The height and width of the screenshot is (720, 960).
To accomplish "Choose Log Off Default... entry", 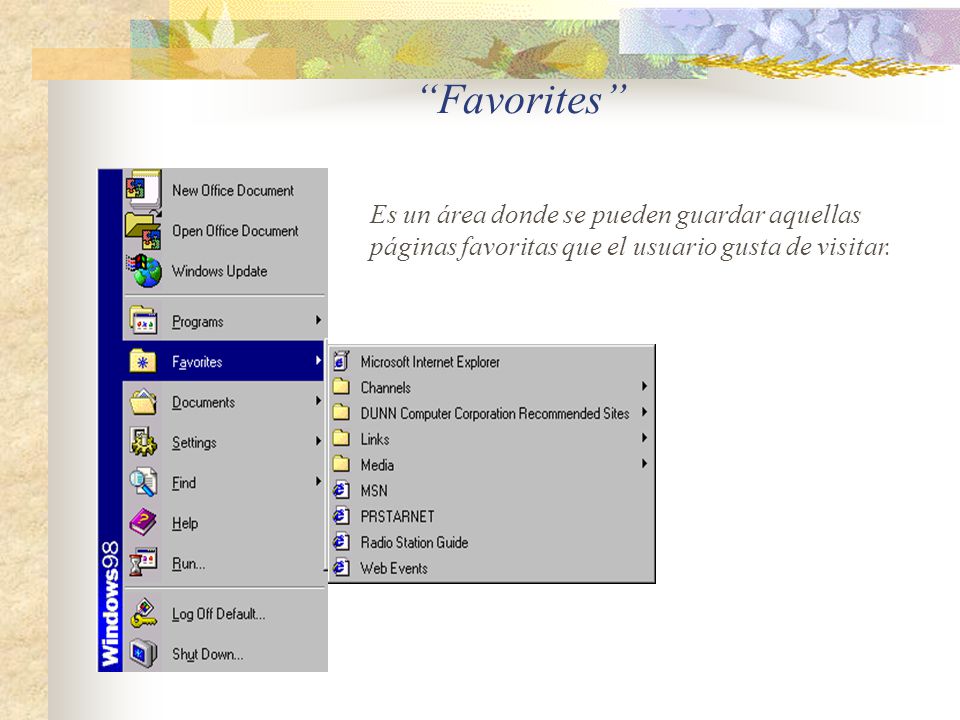I will (x=225, y=613).
